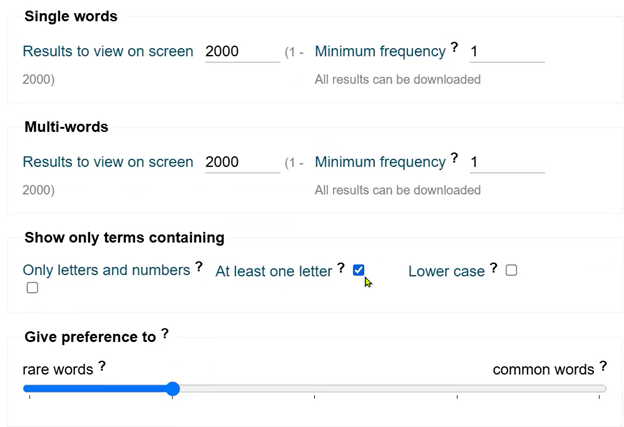Click help icon beside Lower case
This screenshot has height=427, width=624.
tap(493, 267)
